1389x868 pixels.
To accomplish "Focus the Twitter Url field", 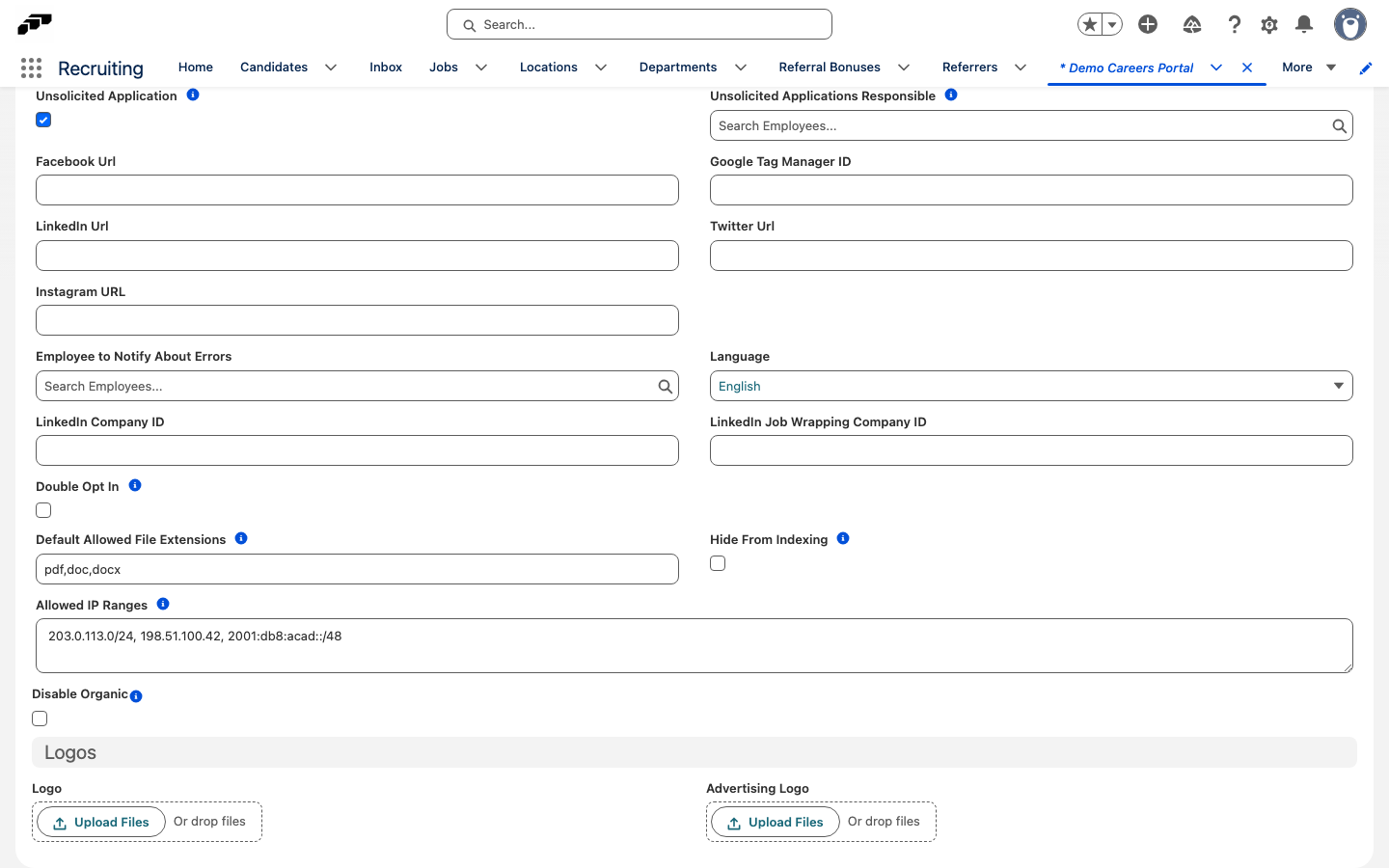I will pos(1031,256).
